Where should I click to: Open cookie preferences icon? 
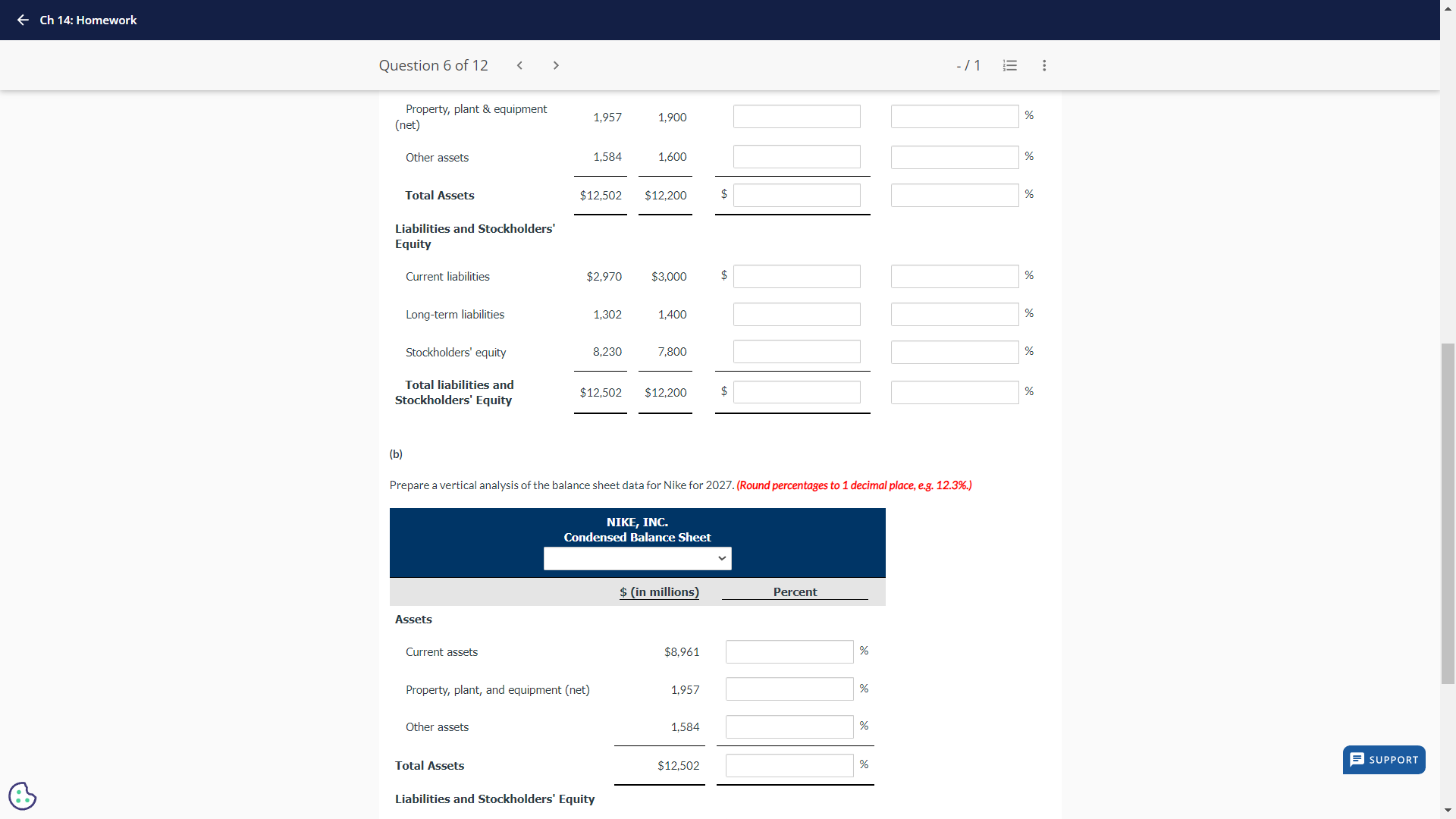pyautogui.click(x=22, y=795)
